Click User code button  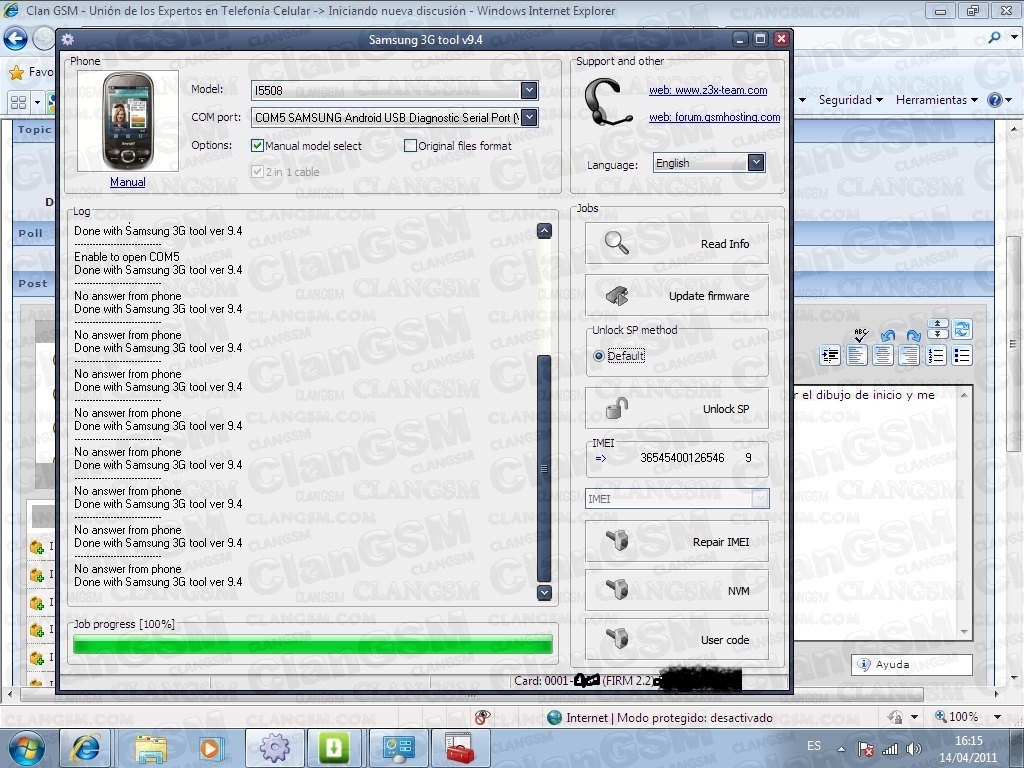(x=677, y=639)
